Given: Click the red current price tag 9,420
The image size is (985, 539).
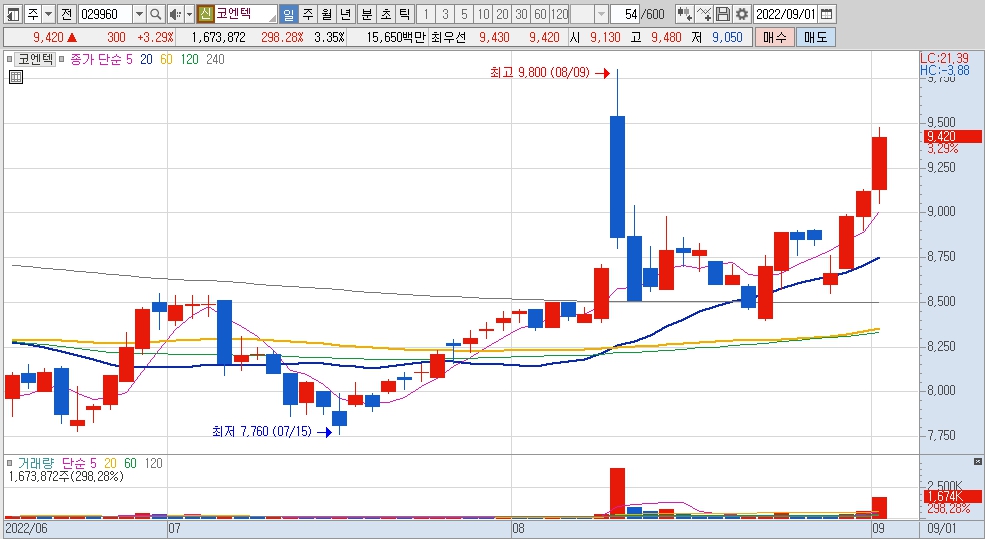Looking at the screenshot, I should 953,136.
